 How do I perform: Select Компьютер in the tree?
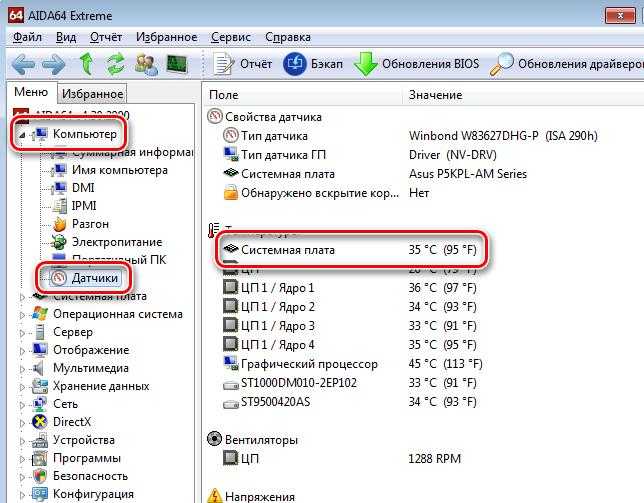point(85,134)
